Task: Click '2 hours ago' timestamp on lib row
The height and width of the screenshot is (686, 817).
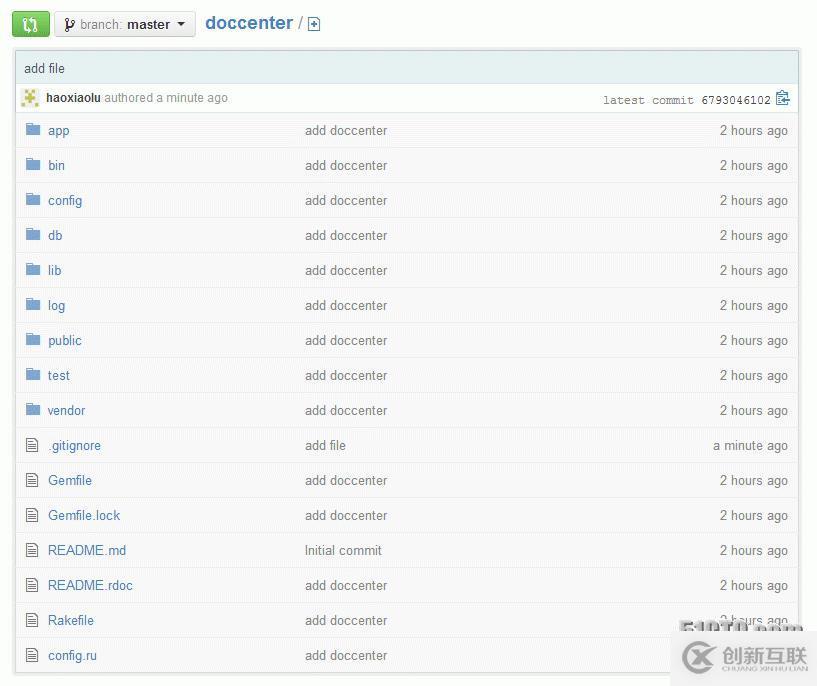Action: (x=753, y=270)
